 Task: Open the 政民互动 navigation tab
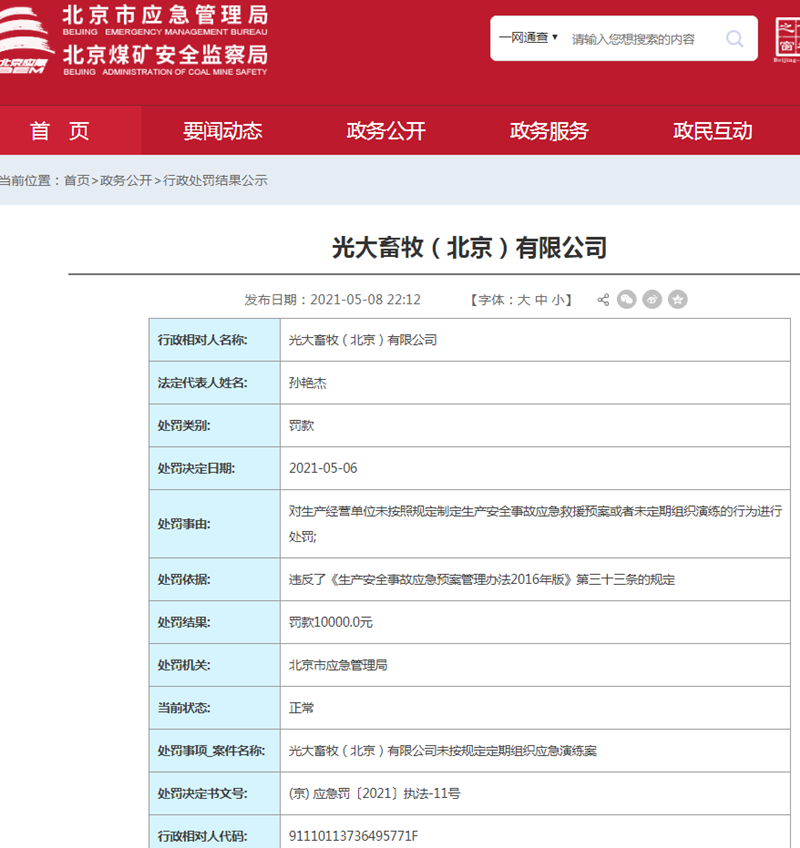[712, 131]
